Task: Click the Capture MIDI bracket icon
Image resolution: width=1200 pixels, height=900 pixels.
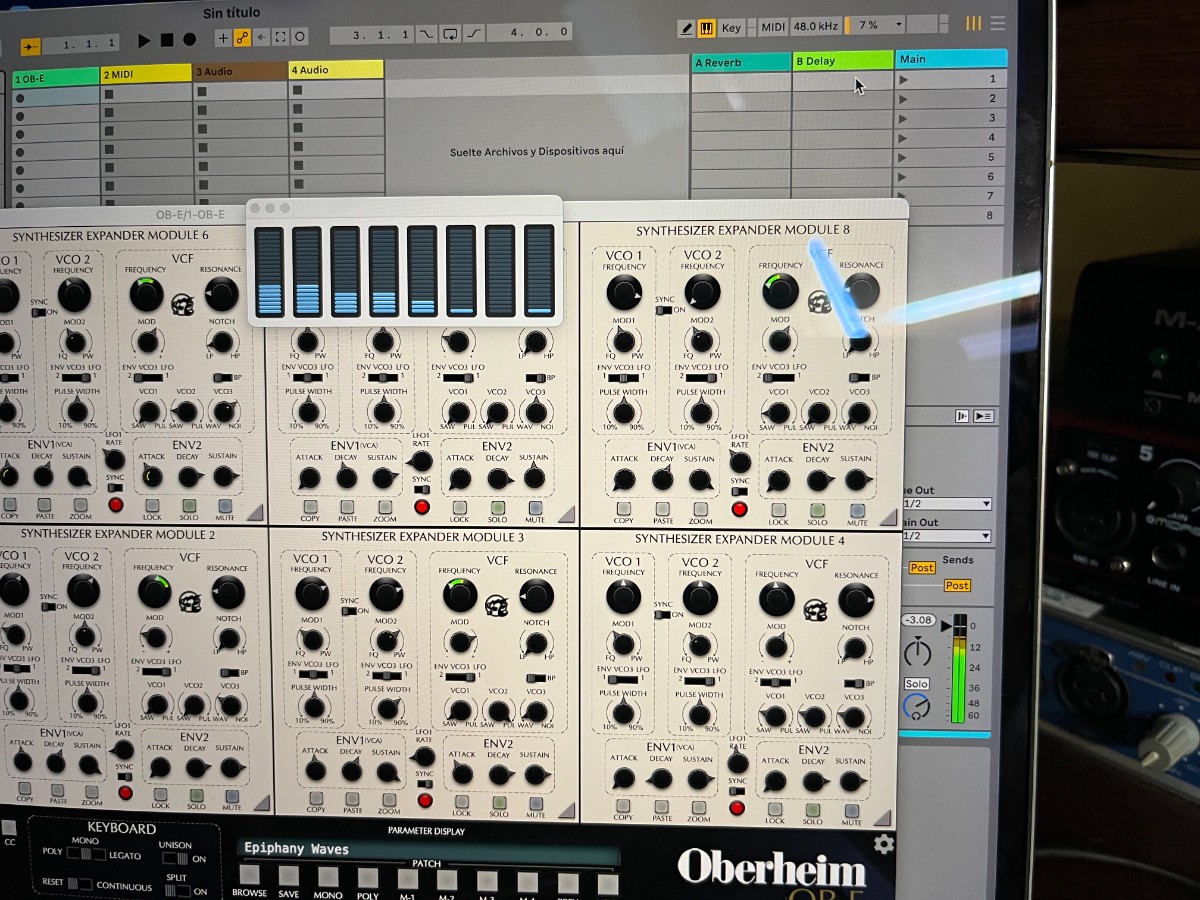Action: pyautogui.click(x=280, y=37)
